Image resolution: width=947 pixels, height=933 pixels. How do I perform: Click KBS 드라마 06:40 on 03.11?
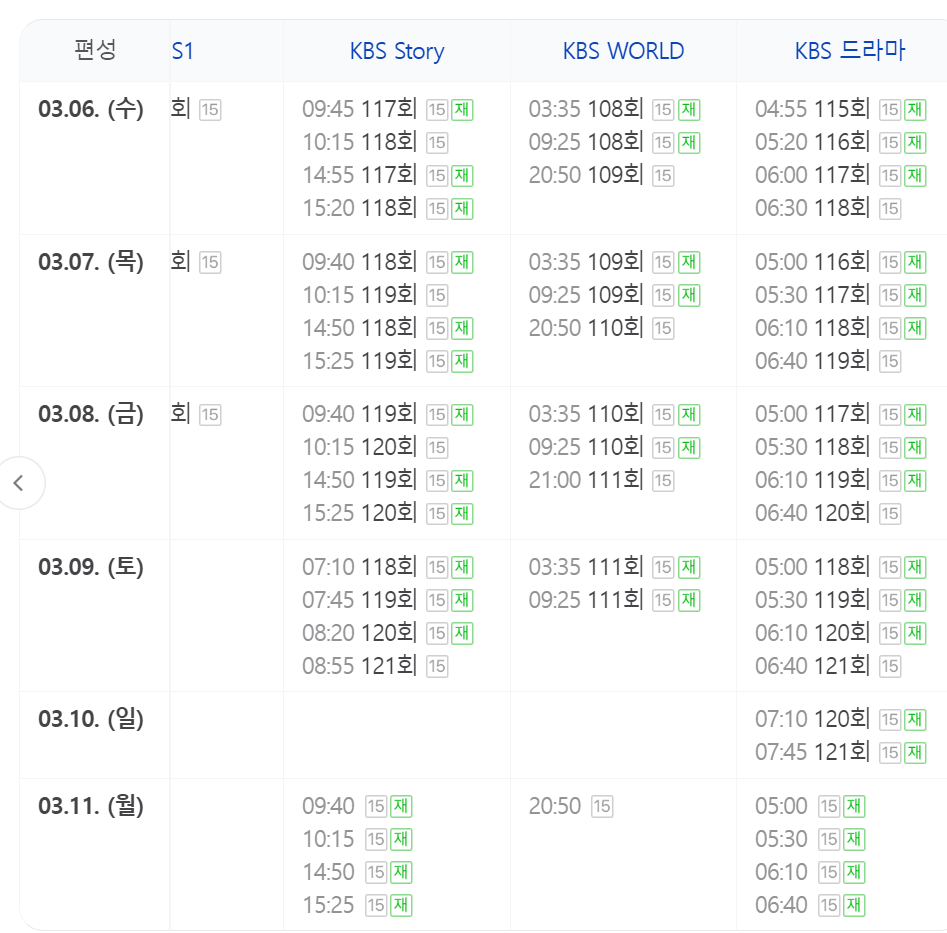coord(810,905)
